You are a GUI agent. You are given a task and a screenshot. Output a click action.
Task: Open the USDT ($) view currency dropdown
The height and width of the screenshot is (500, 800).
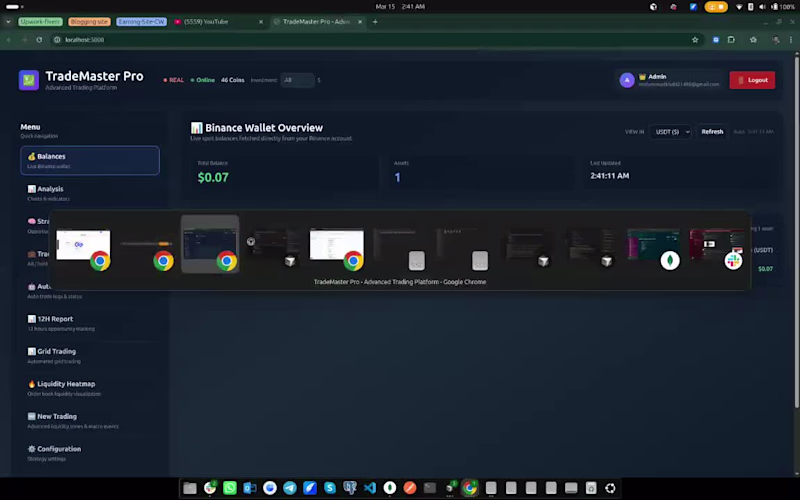(670, 132)
